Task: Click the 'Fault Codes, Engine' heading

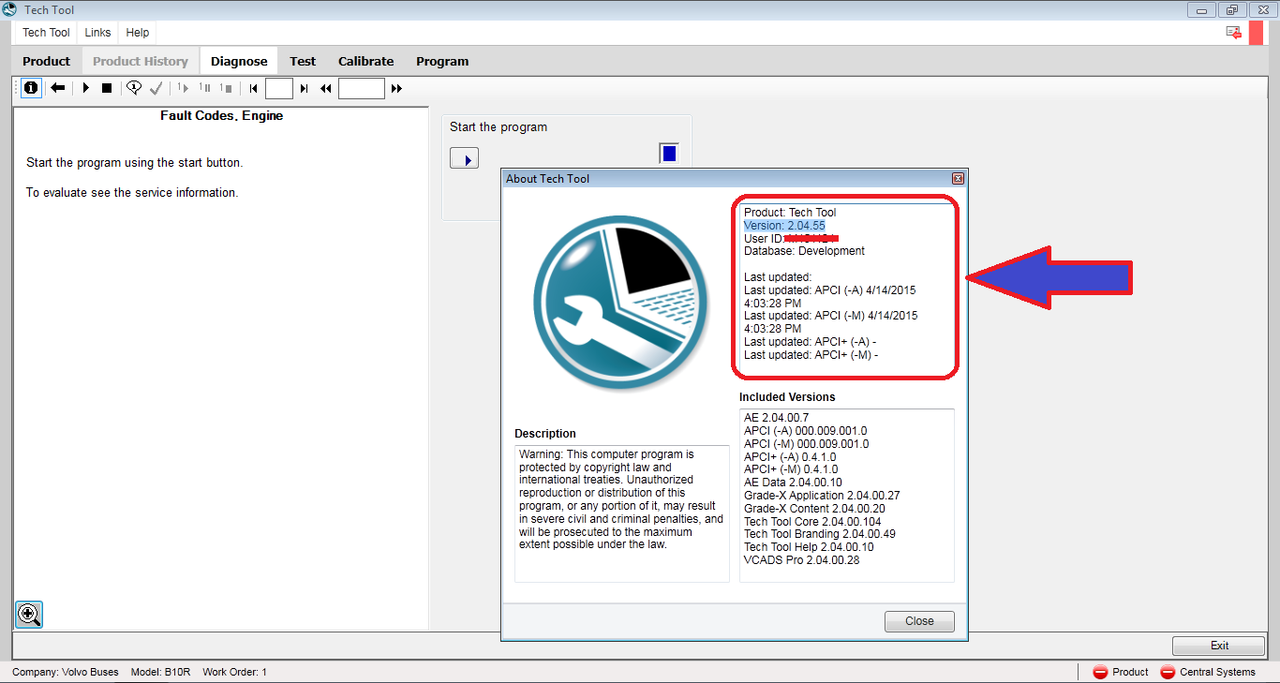Action: (x=222, y=116)
